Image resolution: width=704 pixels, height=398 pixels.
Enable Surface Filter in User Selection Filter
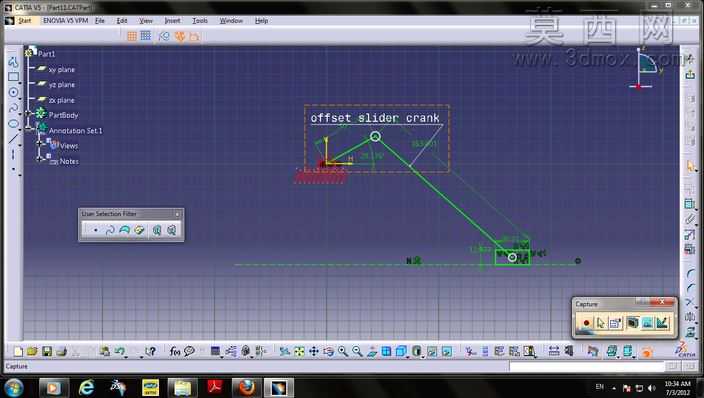(124, 230)
